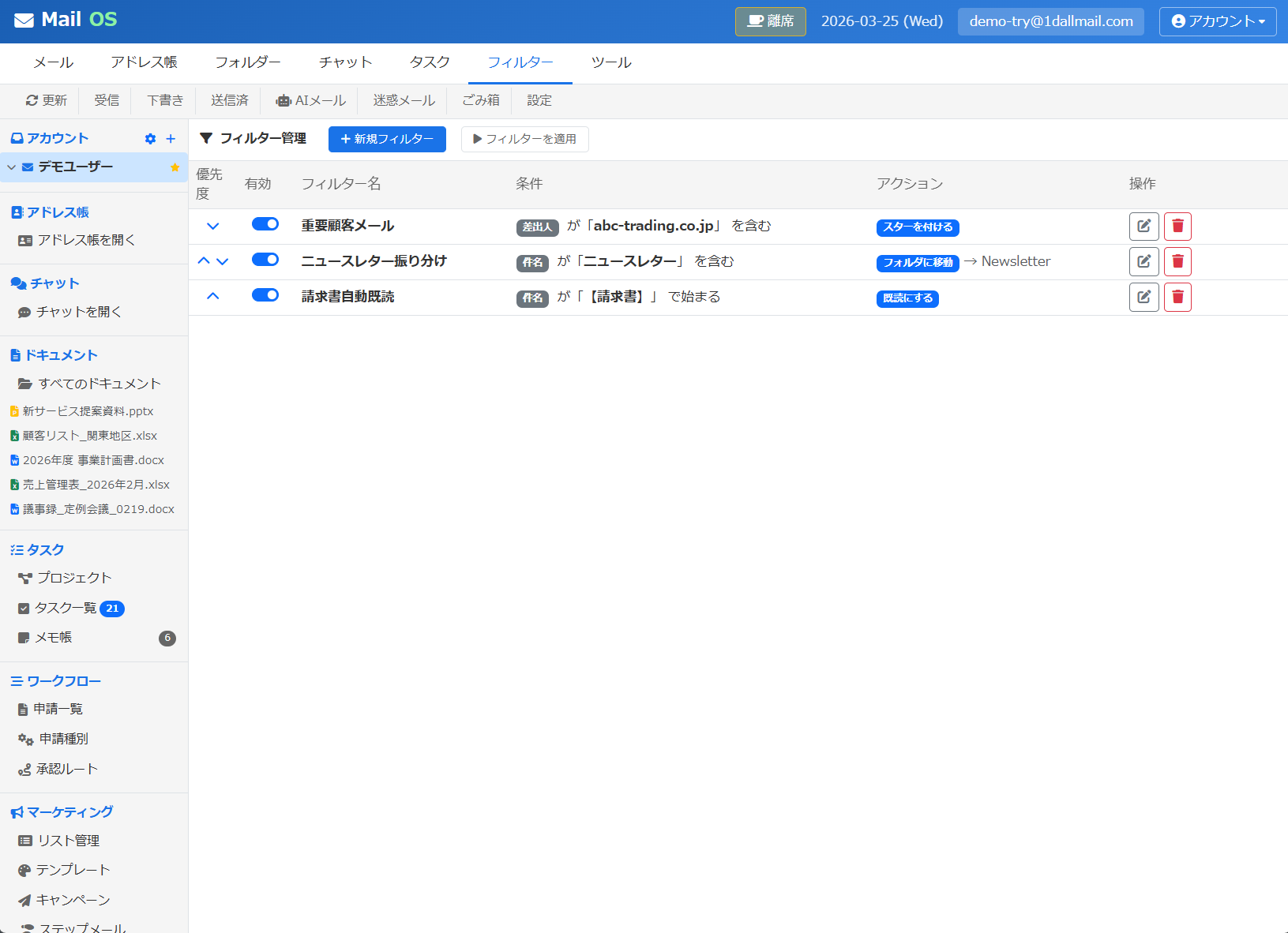Disable the 重要顧客メール filter toggle
This screenshot has height=933, width=1288.
[x=265, y=224]
